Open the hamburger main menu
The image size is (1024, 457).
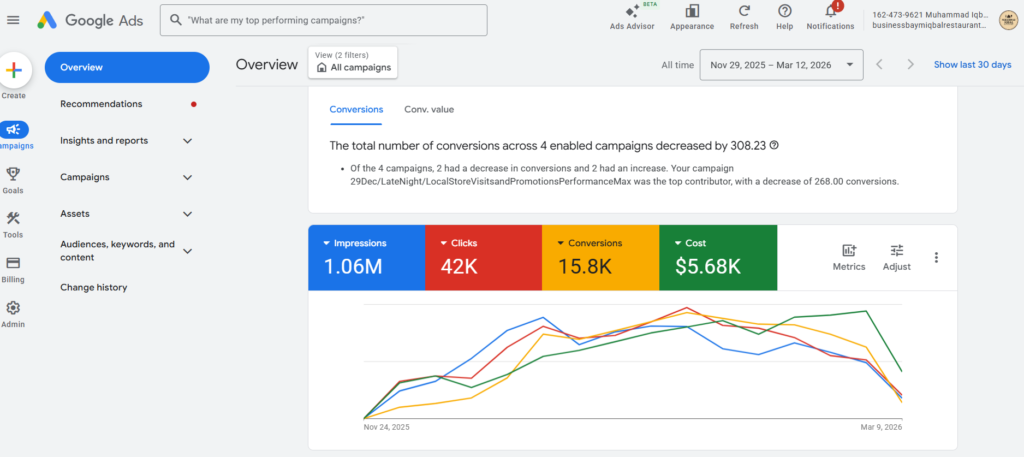pos(13,20)
